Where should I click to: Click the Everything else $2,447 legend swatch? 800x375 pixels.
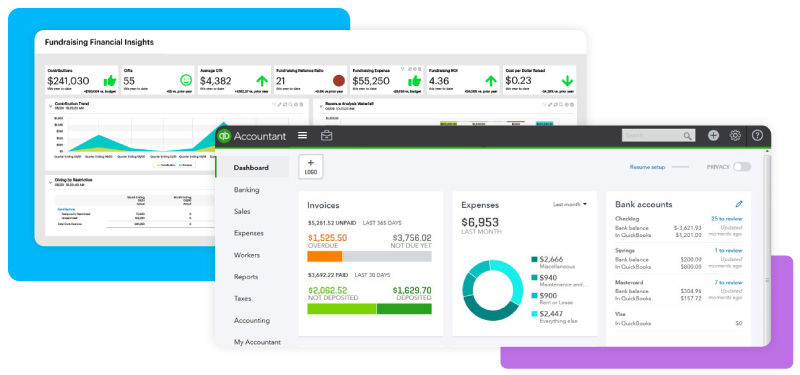click(534, 314)
